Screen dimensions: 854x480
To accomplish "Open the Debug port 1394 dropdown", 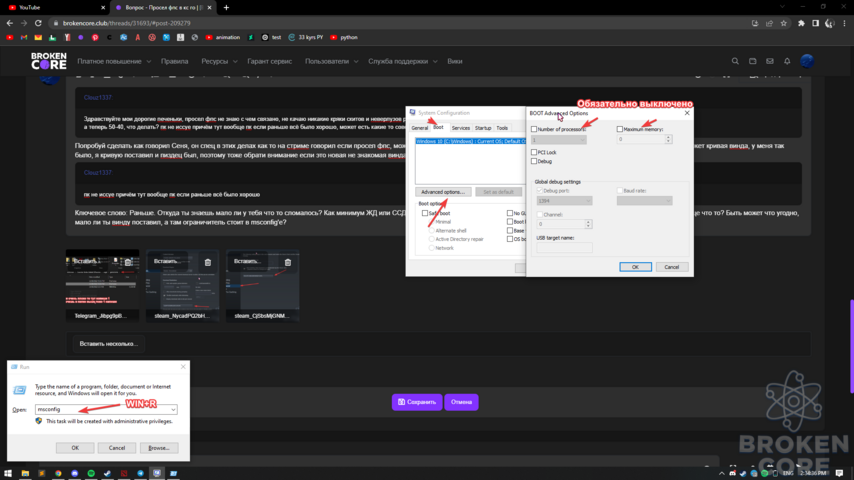I will tap(564, 201).
